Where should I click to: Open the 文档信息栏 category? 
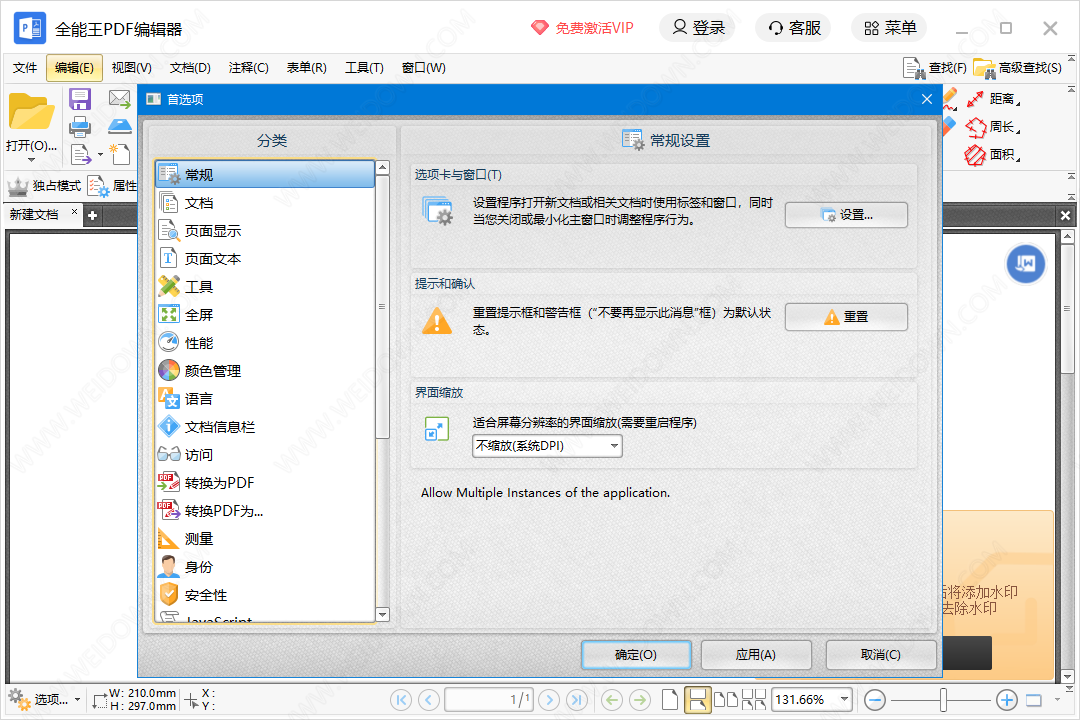coord(265,427)
